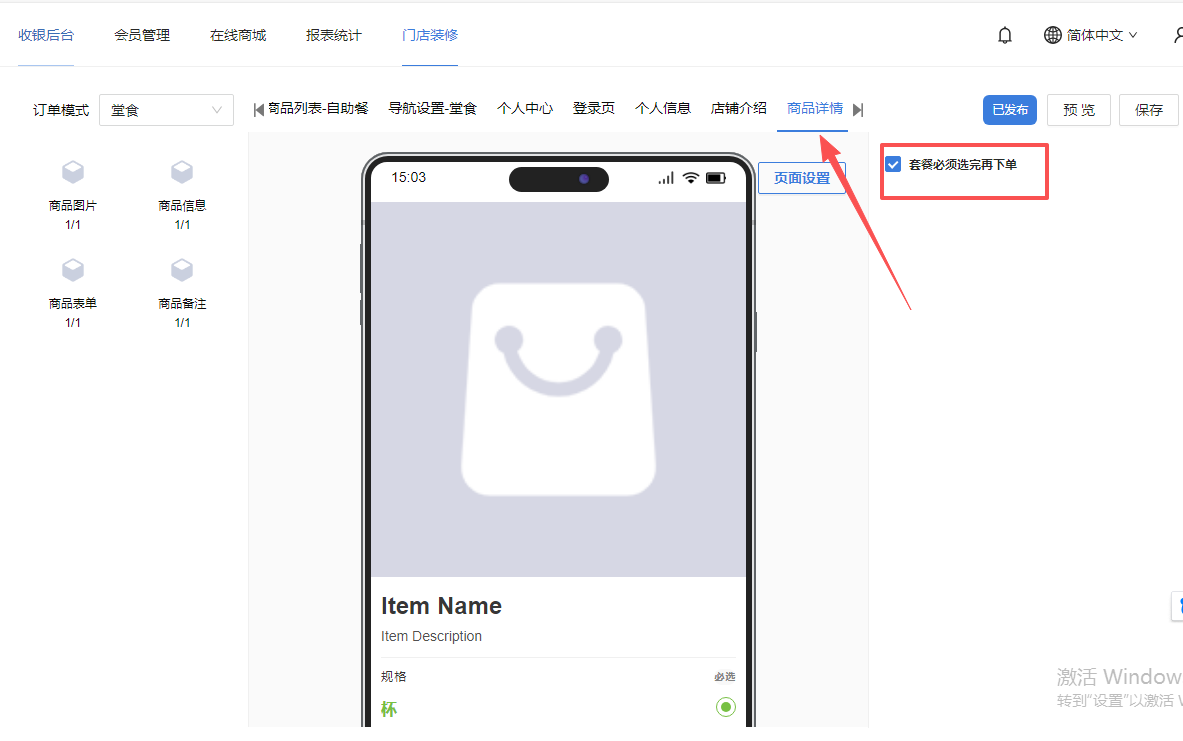Click the 商品信息 component icon
Viewport: 1183px width, 741px height.
[x=182, y=173]
